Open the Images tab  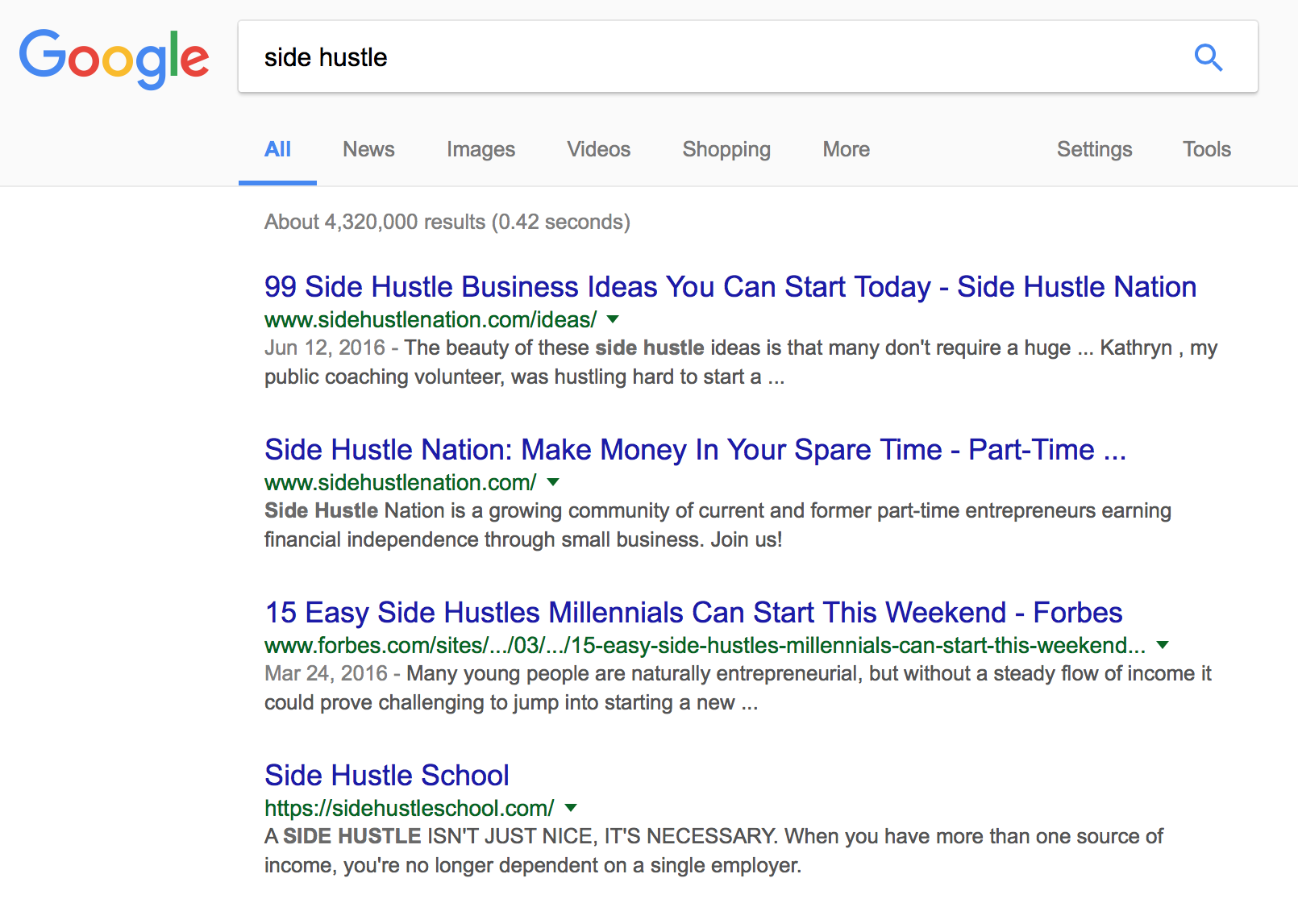pos(481,150)
